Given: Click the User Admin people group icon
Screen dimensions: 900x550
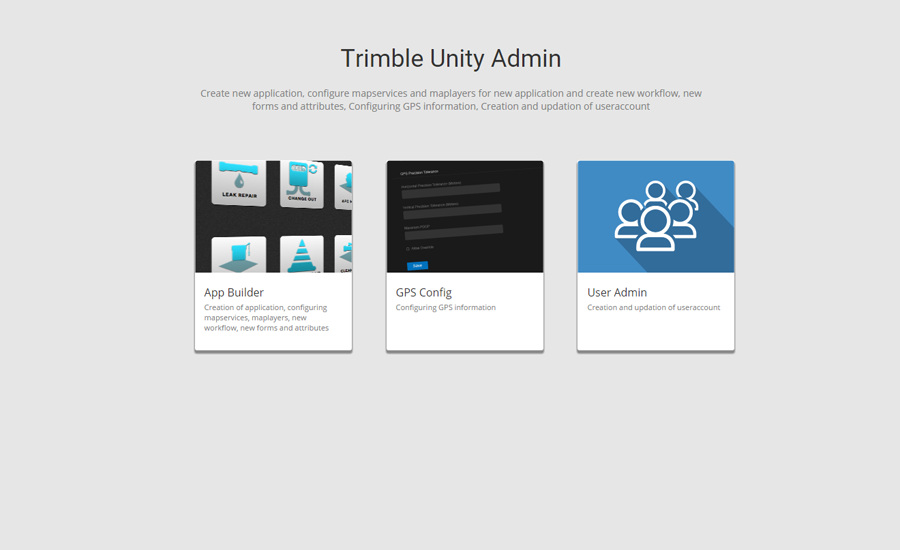Looking at the screenshot, I should (x=657, y=215).
